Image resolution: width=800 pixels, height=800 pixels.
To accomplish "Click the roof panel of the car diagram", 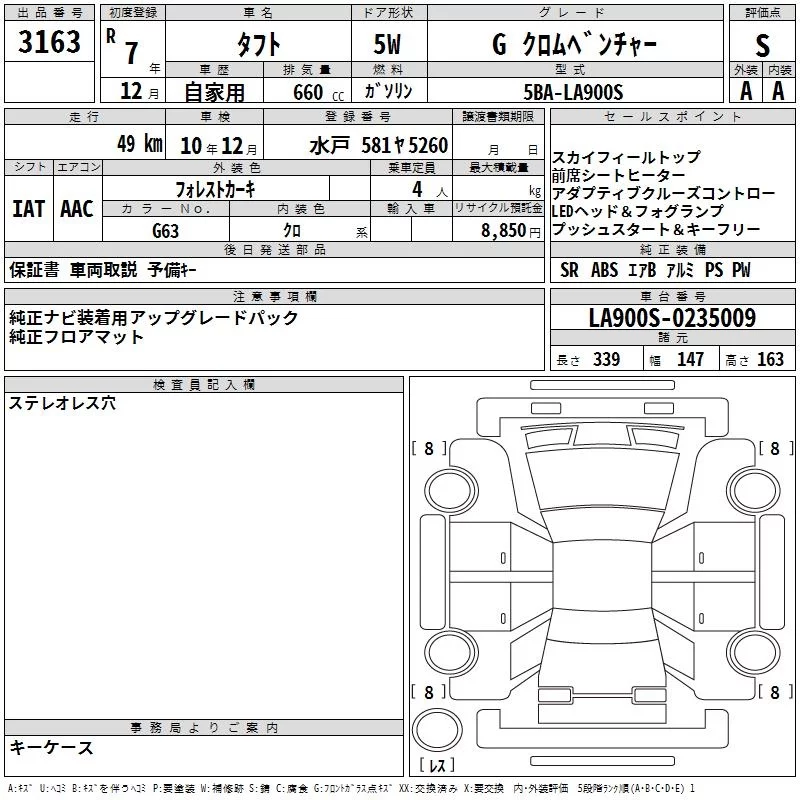I will point(602,576).
